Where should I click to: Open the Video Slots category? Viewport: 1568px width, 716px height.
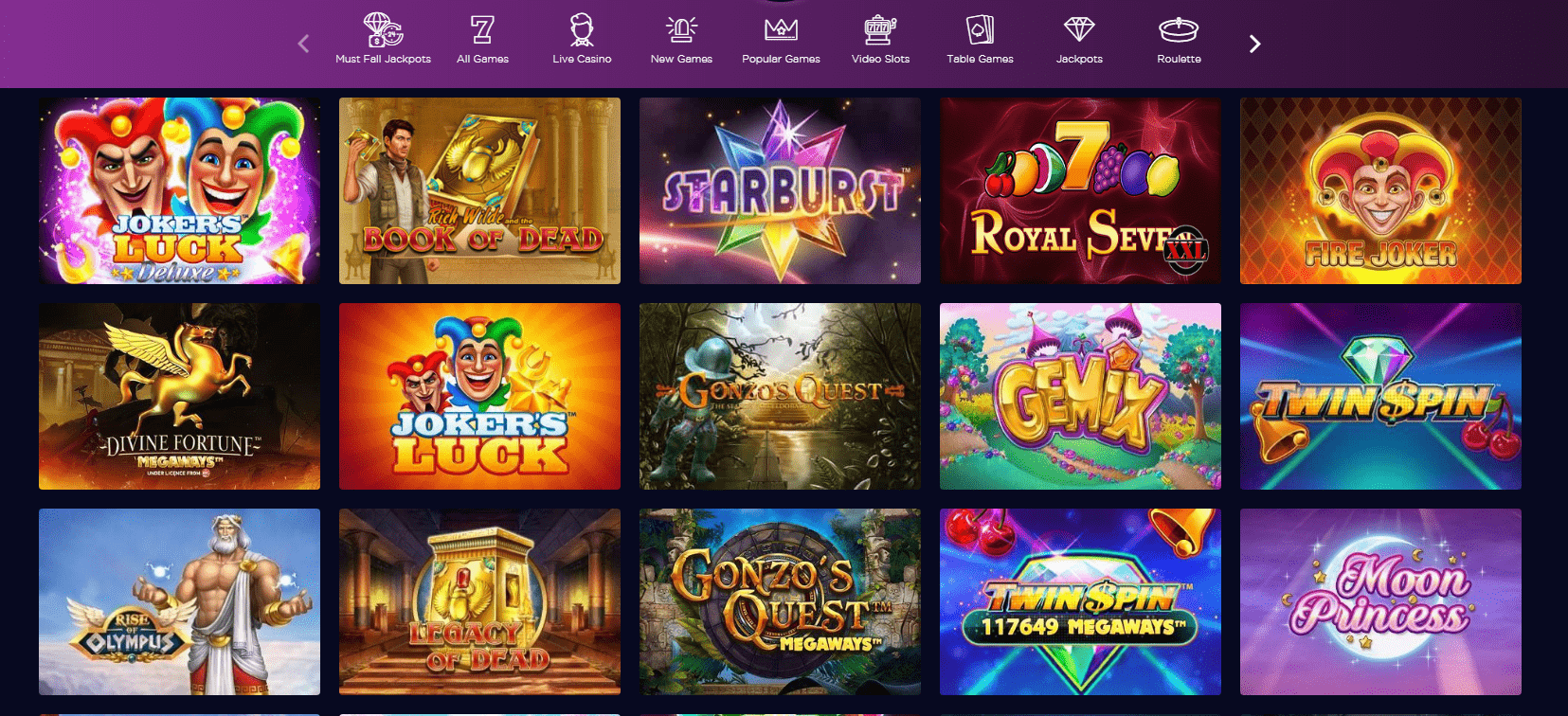880,40
